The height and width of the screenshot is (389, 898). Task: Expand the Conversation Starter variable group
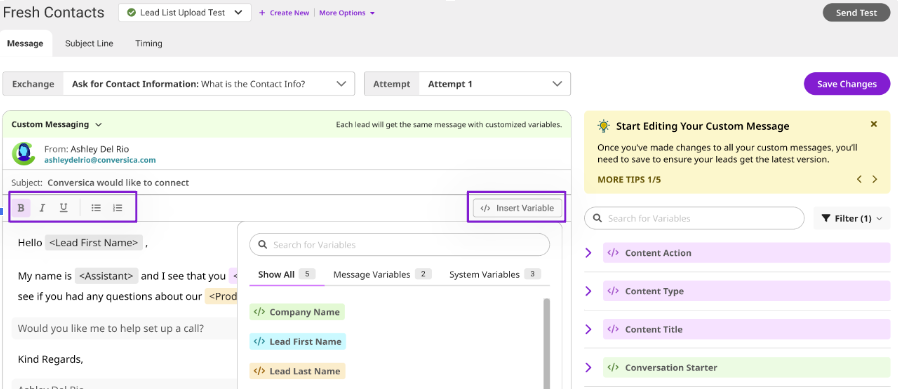click(588, 368)
